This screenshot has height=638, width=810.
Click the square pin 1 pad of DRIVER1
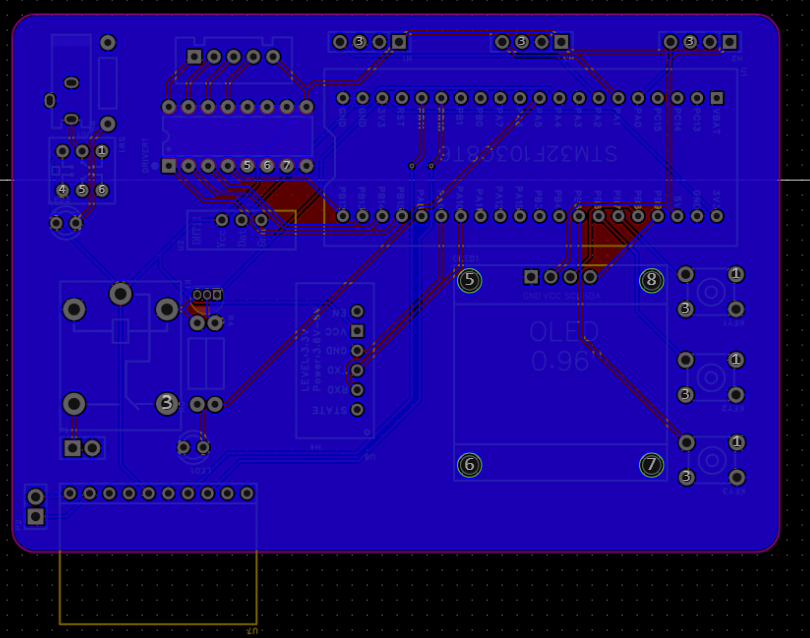(169, 166)
